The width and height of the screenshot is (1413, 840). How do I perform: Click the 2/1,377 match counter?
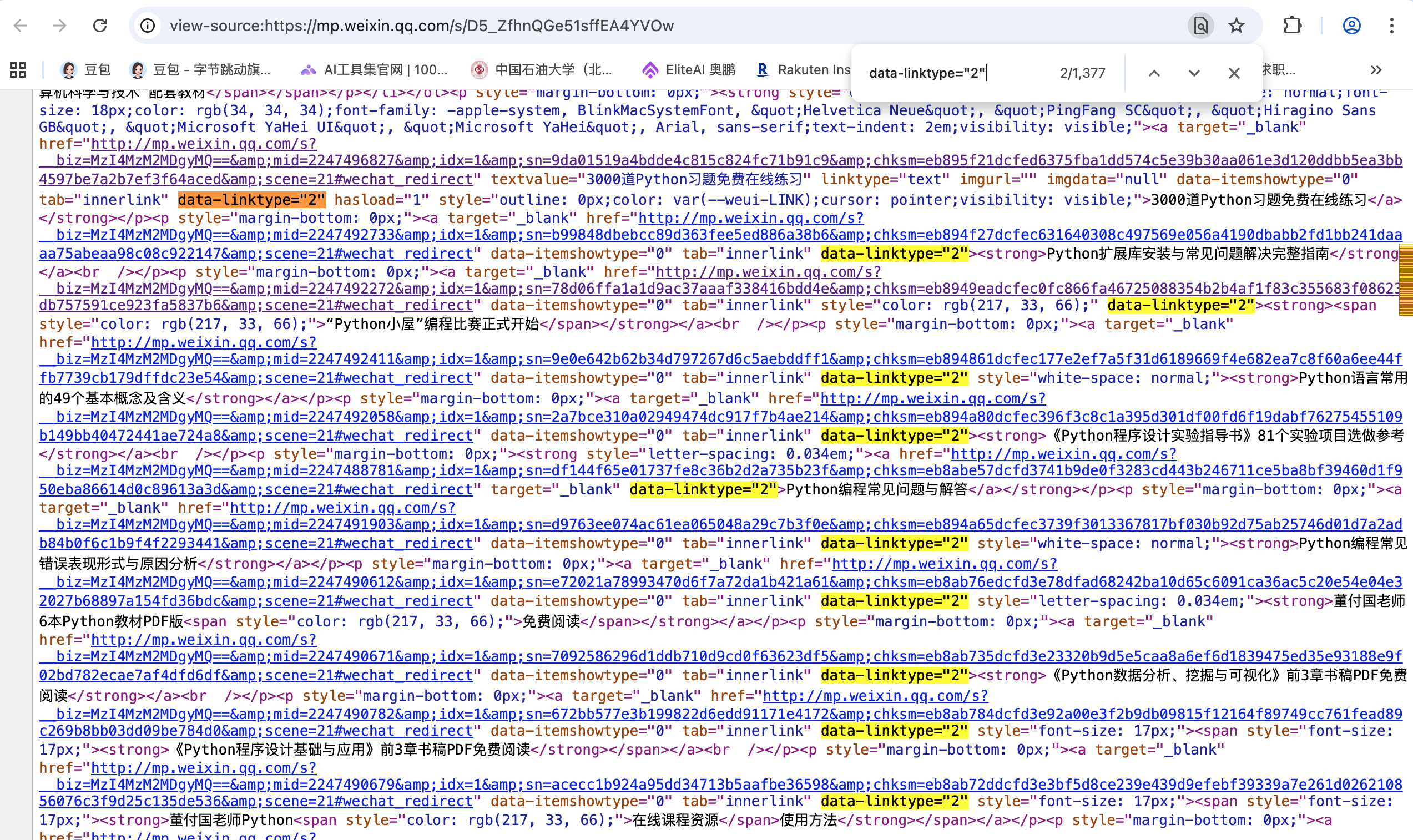(1082, 73)
